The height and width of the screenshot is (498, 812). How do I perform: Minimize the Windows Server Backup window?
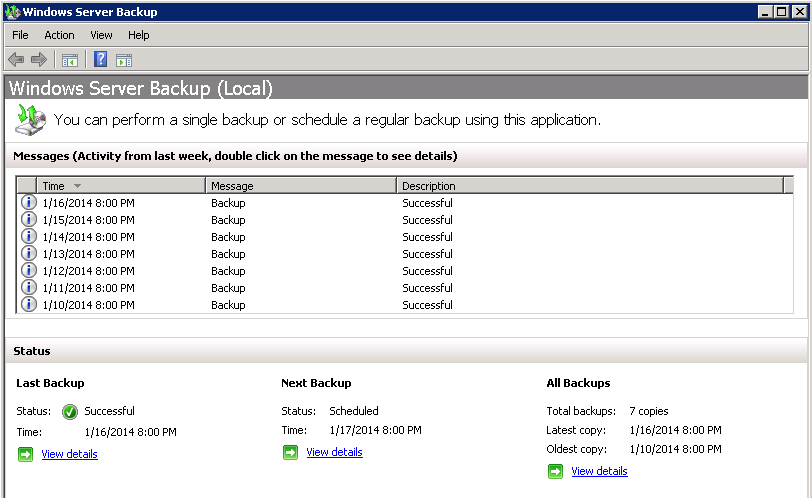tap(765, 11)
